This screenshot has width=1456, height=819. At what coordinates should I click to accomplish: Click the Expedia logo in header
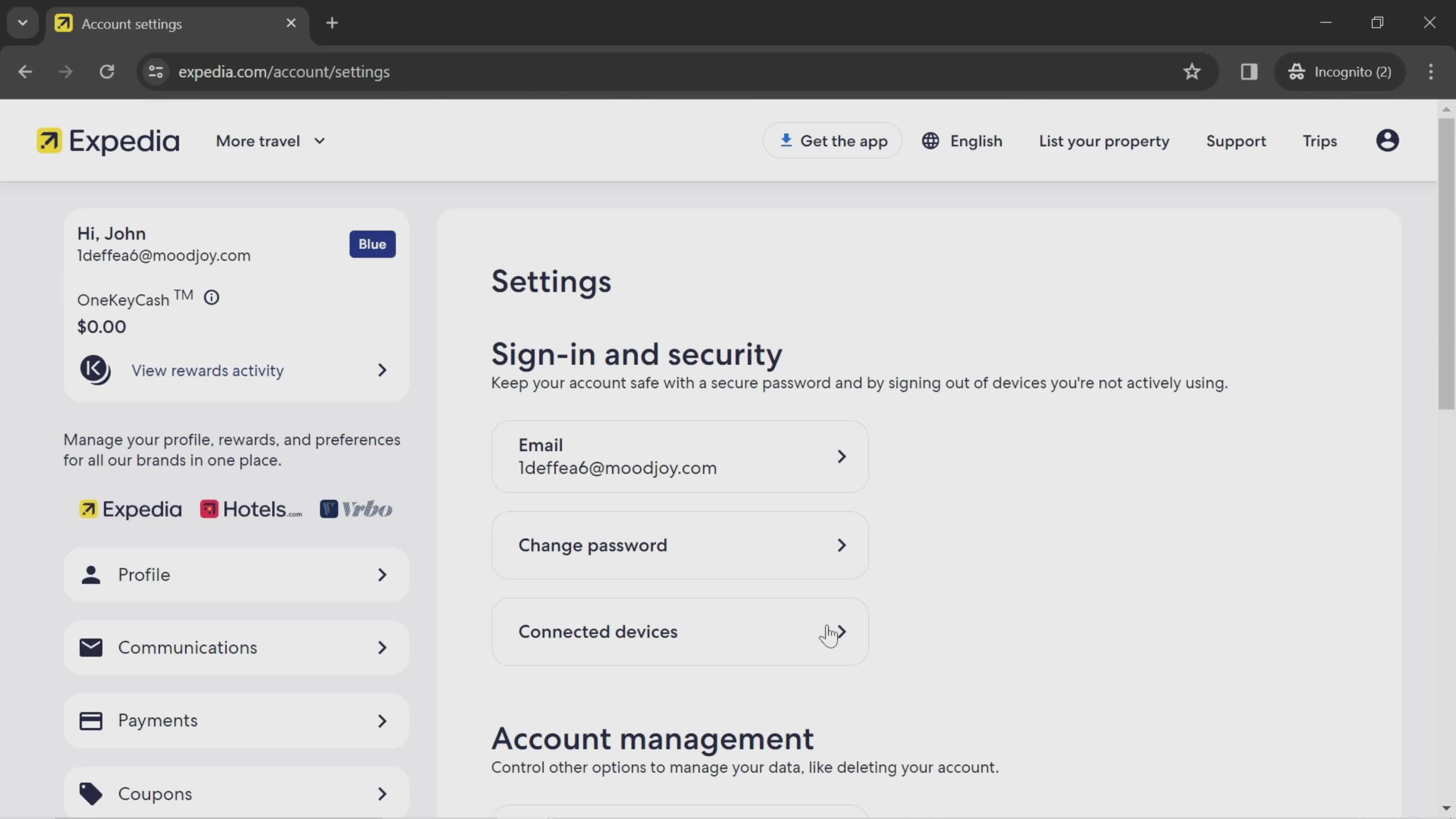108,141
